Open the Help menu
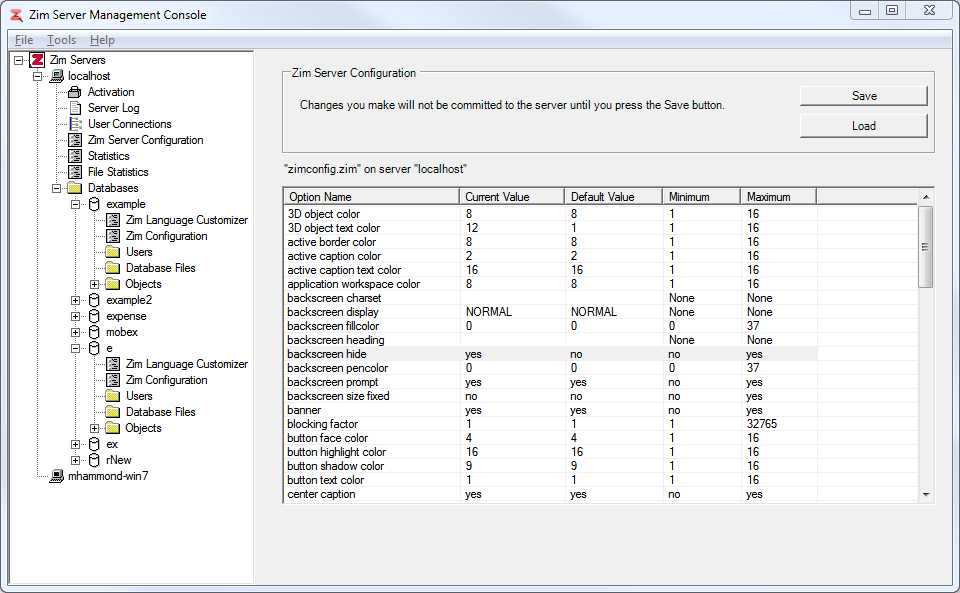The height and width of the screenshot is (593, 960). tap(102, 40)
